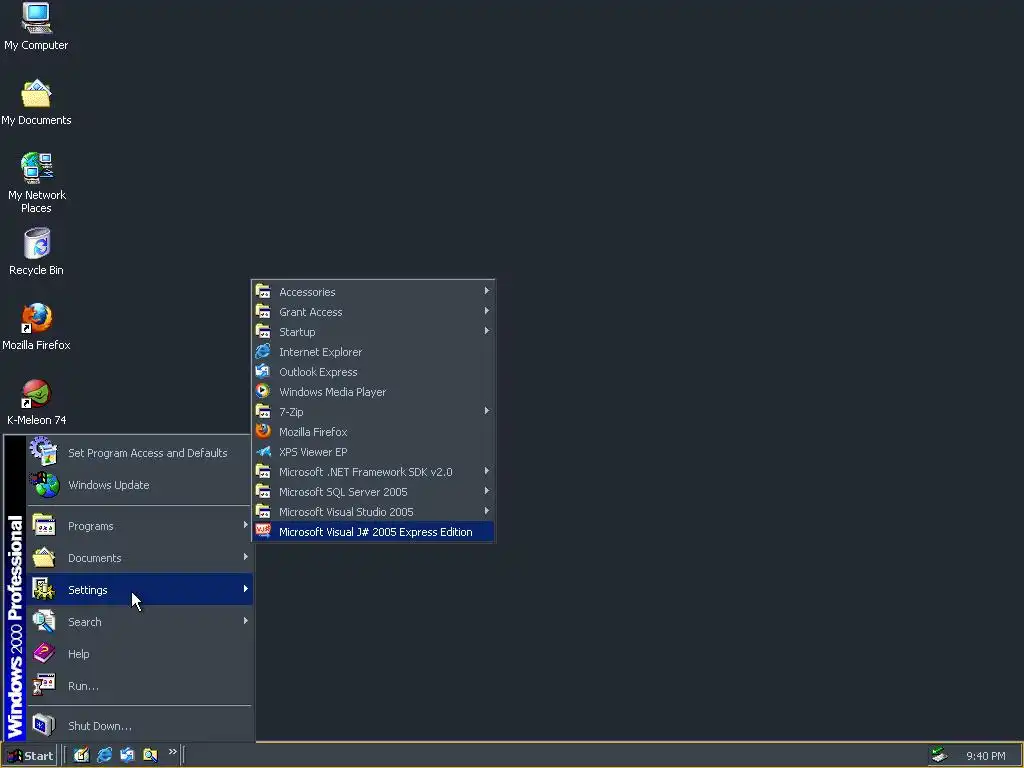This screenshot has width=1024, height=768.
Task: Expand the Search submenu arrow
Action: 246,621
